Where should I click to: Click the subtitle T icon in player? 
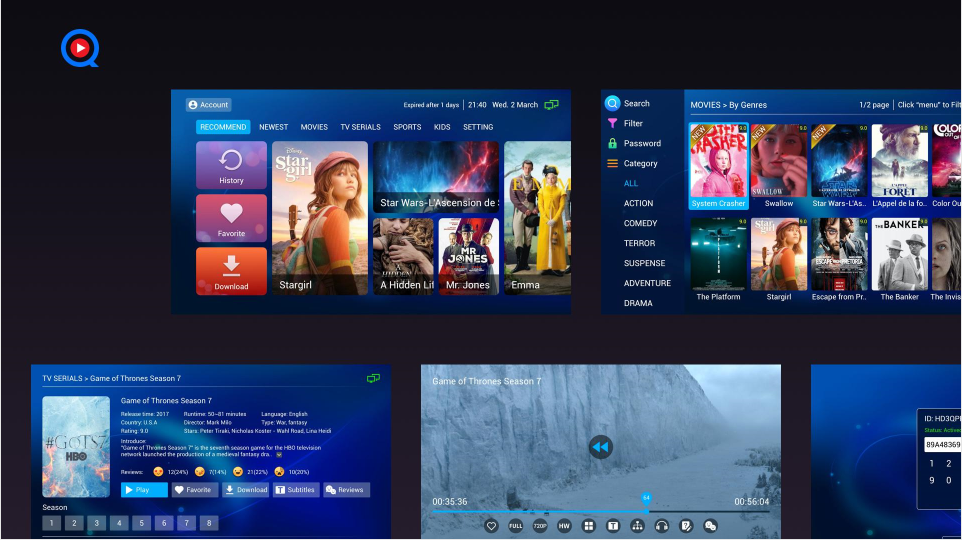(x=613, y=526)
